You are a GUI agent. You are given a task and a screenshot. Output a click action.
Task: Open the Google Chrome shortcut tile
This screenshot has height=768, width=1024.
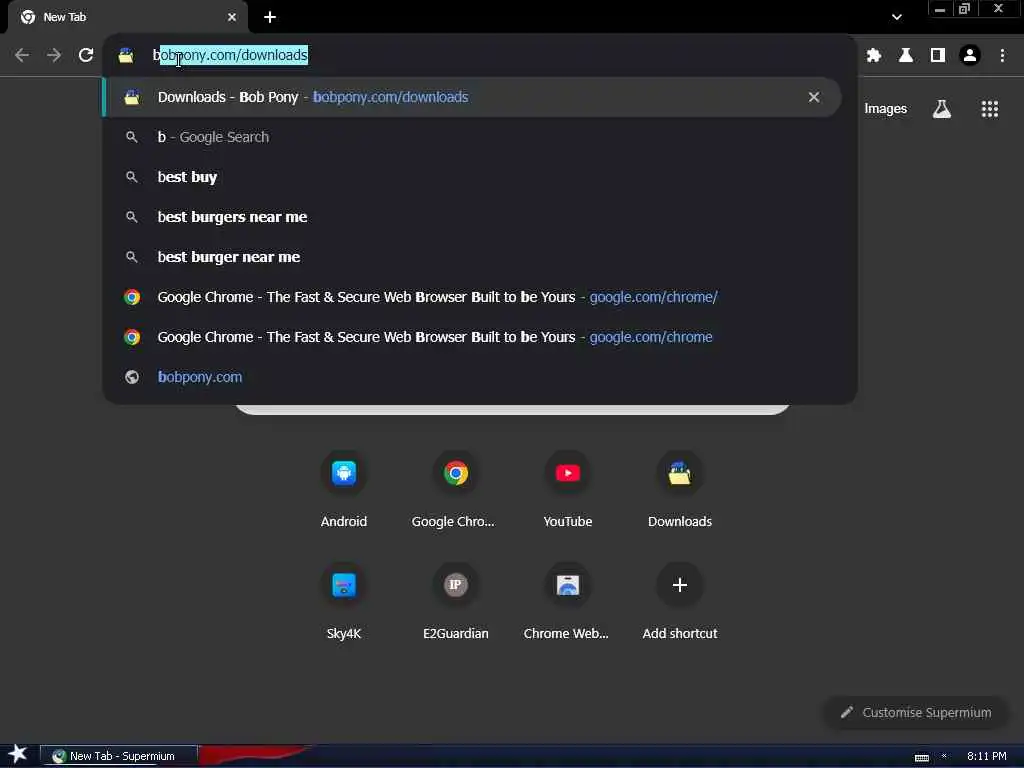(x=456, y=488)
